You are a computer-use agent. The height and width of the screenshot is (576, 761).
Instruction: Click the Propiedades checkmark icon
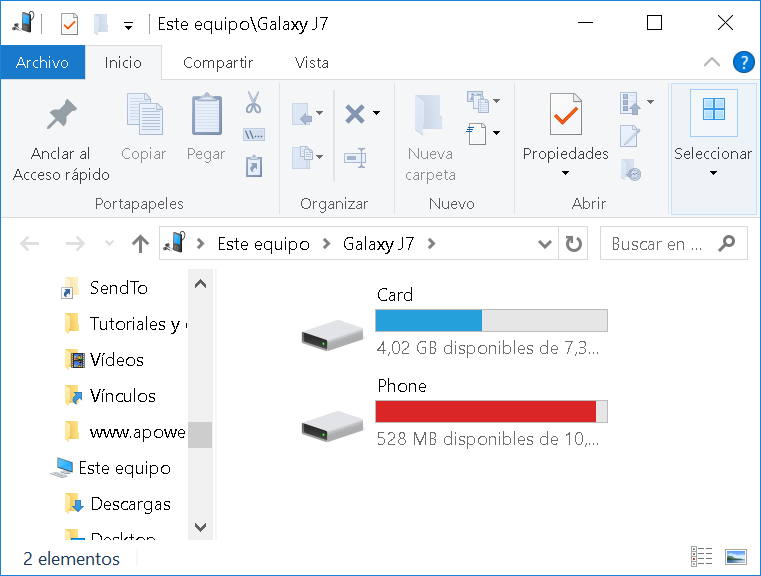tap(565, 114)
